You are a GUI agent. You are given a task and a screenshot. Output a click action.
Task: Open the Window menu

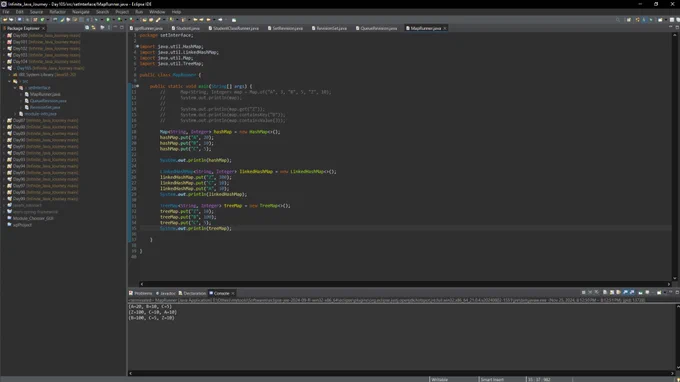click(157, 12)
